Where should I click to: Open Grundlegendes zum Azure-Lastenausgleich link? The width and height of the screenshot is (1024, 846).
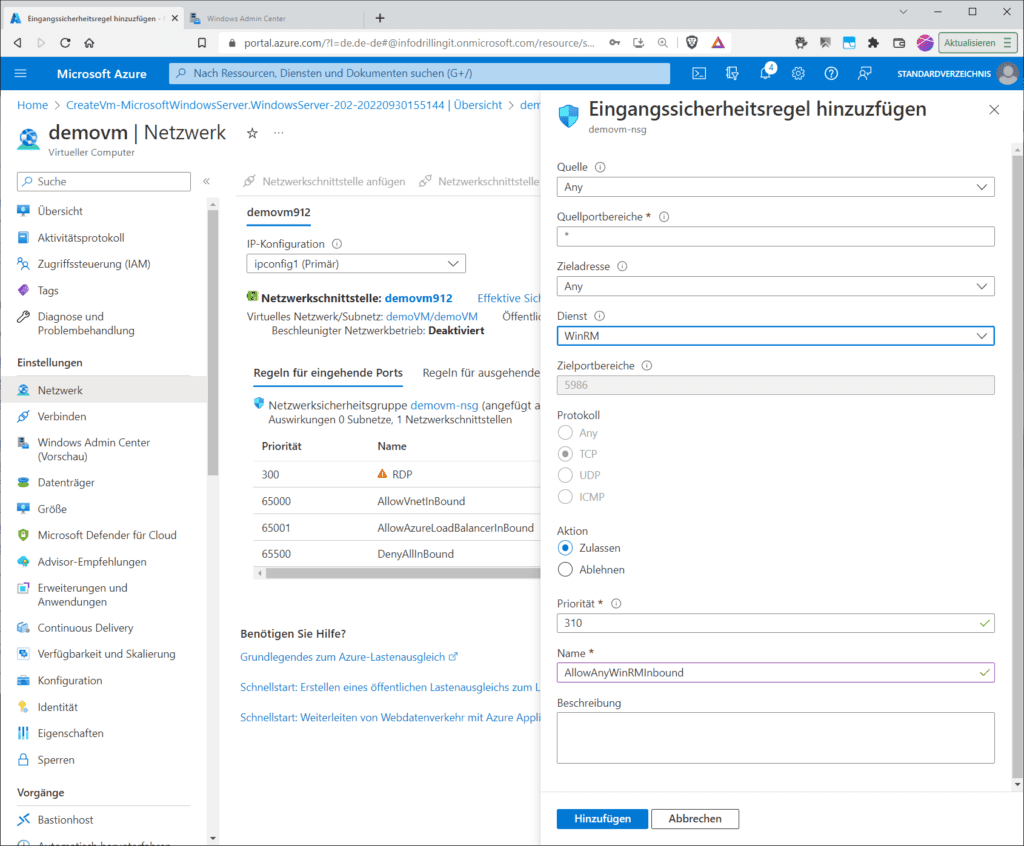tap(349, 657)
